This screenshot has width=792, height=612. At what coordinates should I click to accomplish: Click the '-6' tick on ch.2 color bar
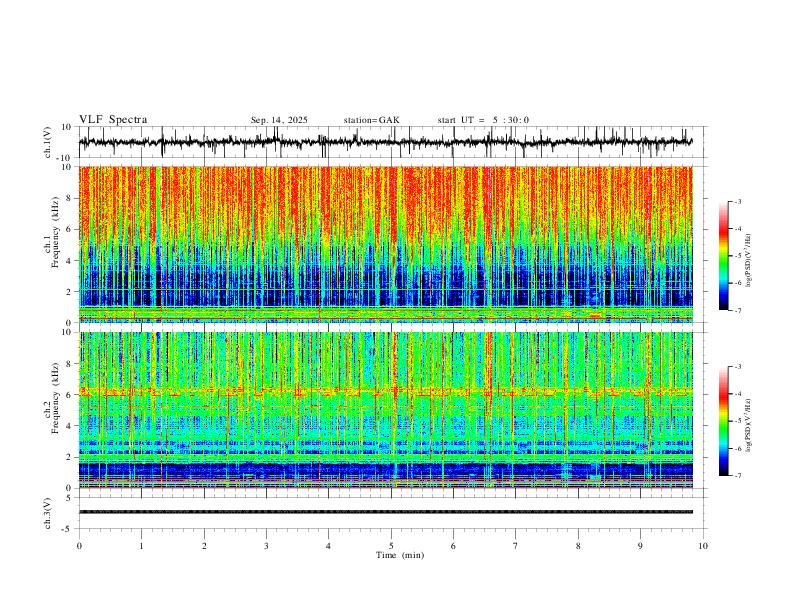pos(738,448)
